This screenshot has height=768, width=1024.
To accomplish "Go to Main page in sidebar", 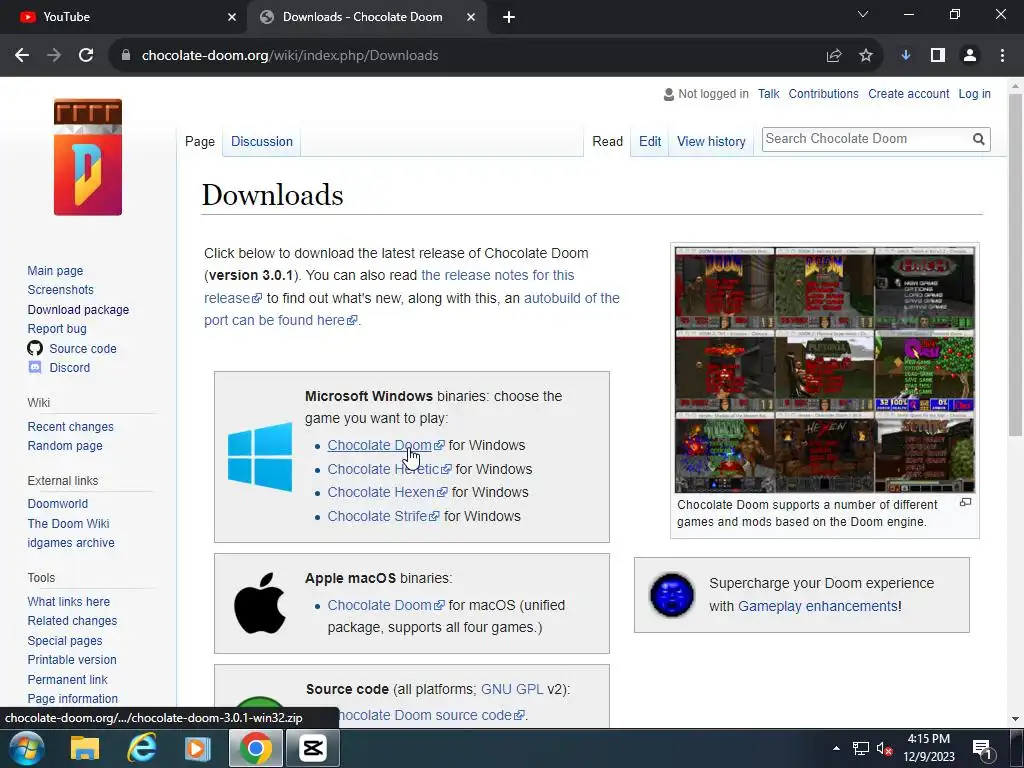I will coord(56,270).
